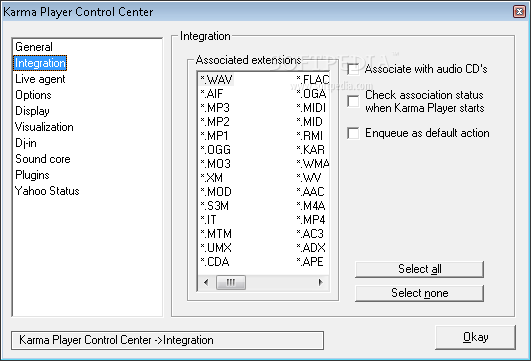The width and height of the screenshot is (531, 361).
Task: Select the Yahoo Status category
Action: [47, 191]
